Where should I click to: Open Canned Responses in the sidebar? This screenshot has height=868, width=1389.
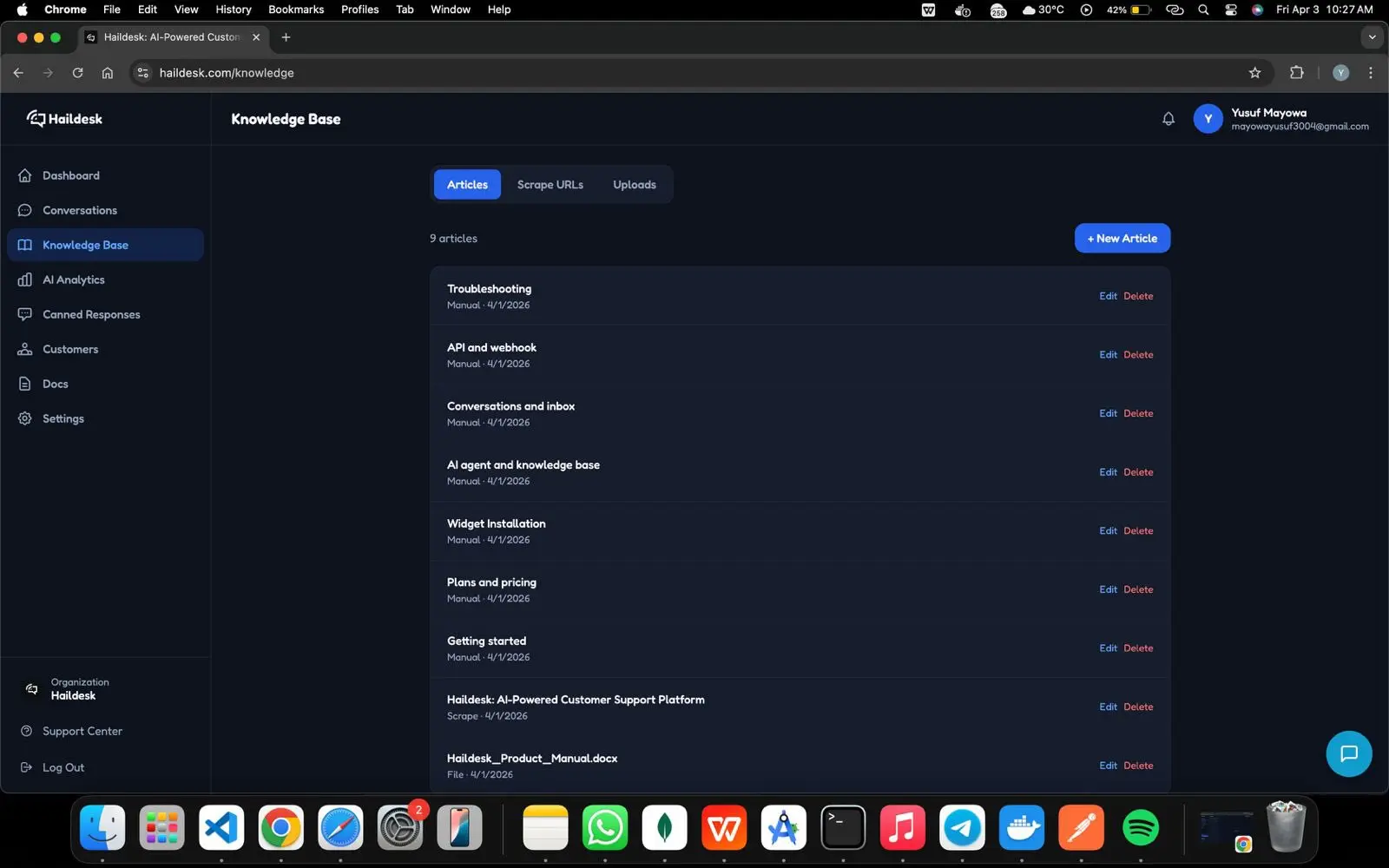(105, 314)
